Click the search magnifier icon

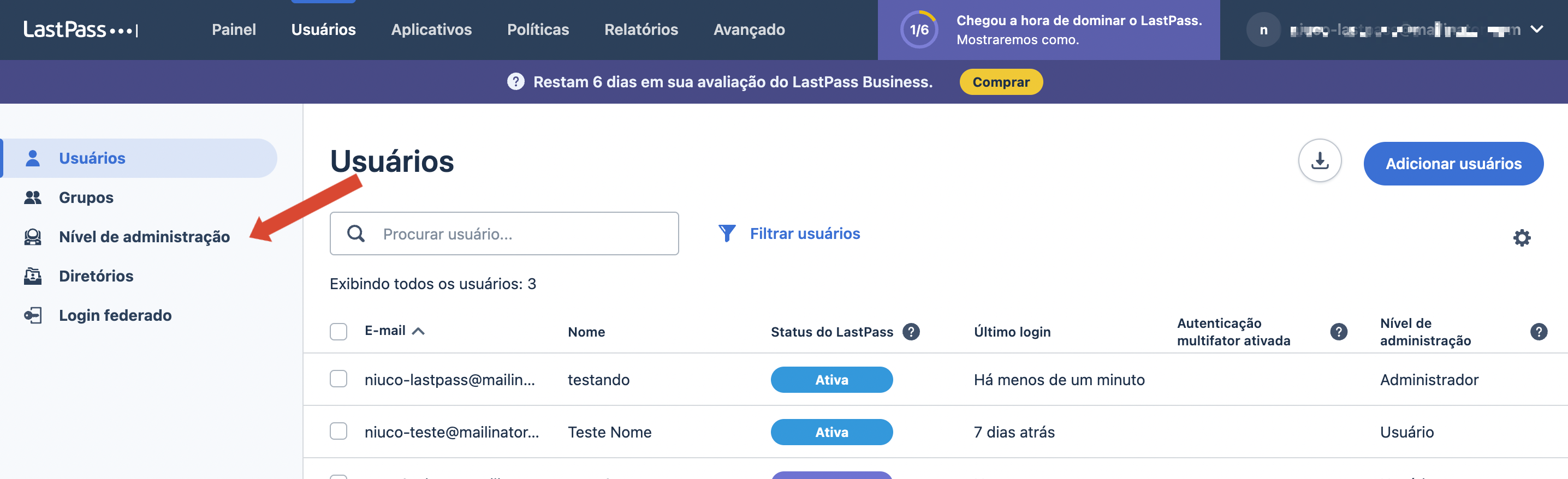click(x=356, y=233)
